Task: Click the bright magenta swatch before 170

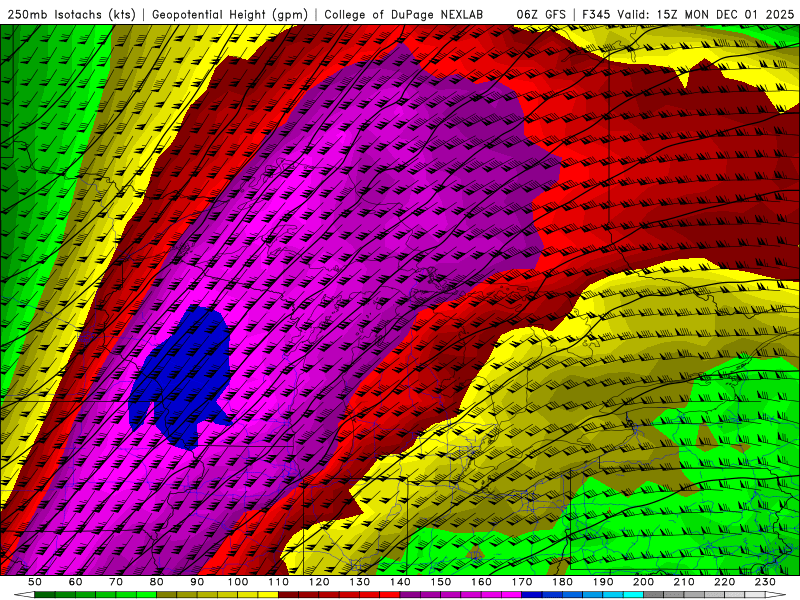Action: click(511, 594)
